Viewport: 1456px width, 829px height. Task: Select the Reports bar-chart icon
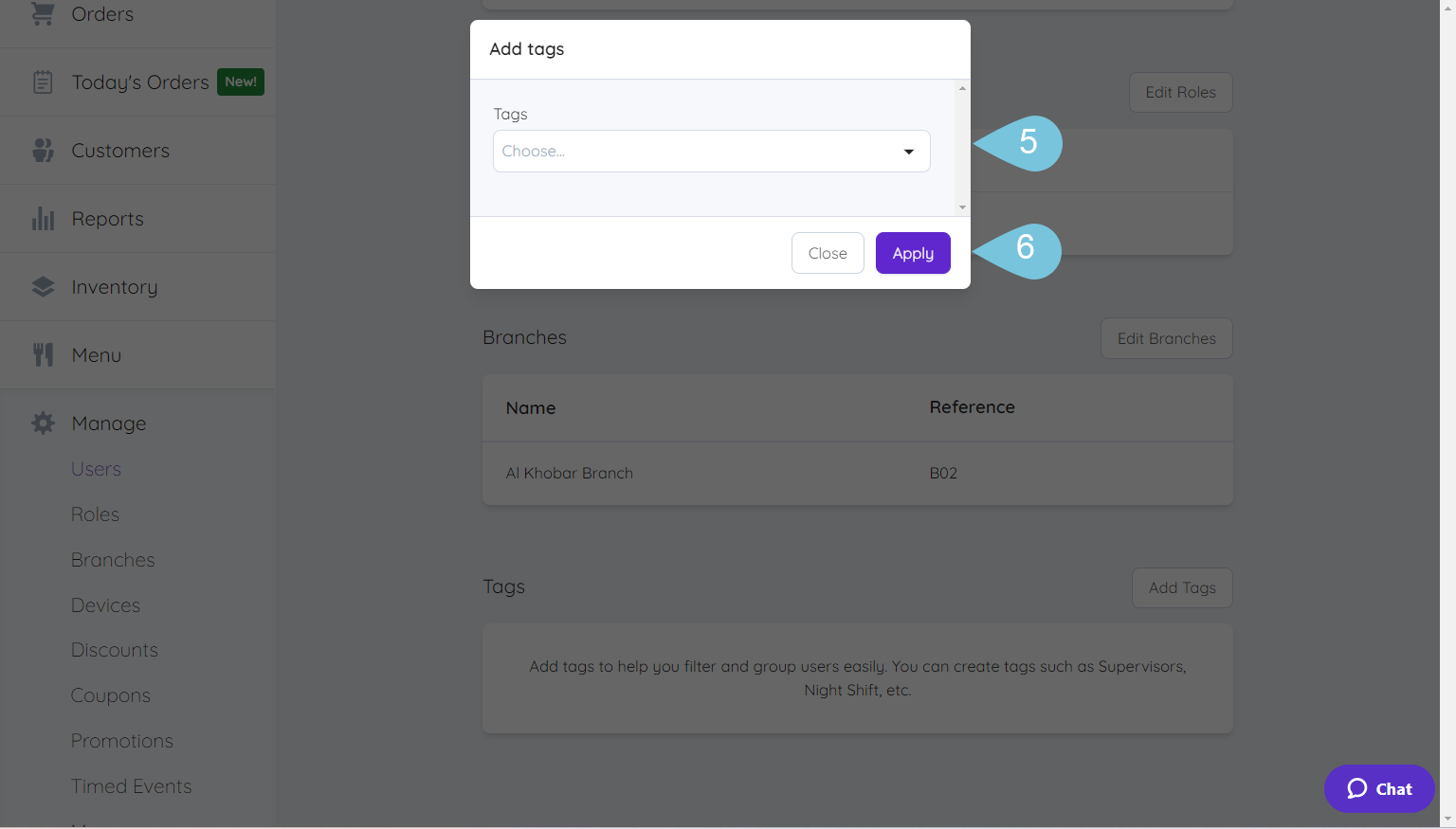42,218
